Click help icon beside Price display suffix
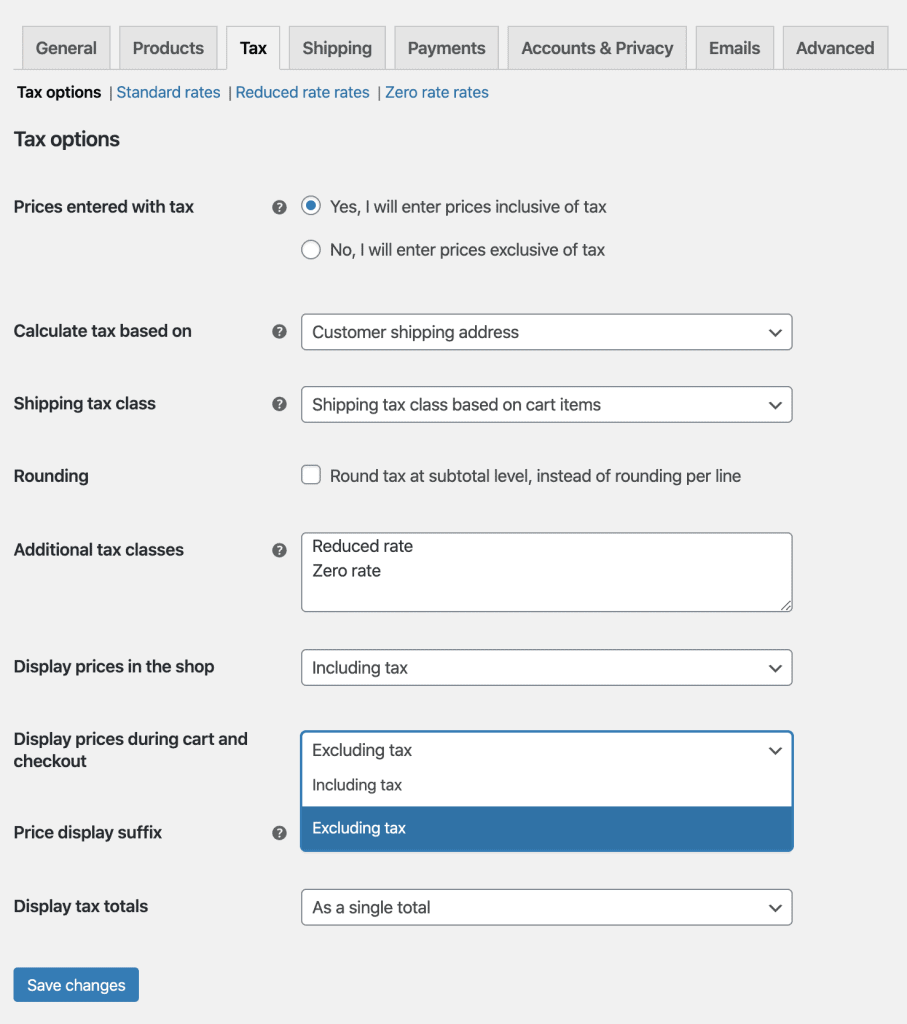The image size is (907, 1024). [280, 833]
